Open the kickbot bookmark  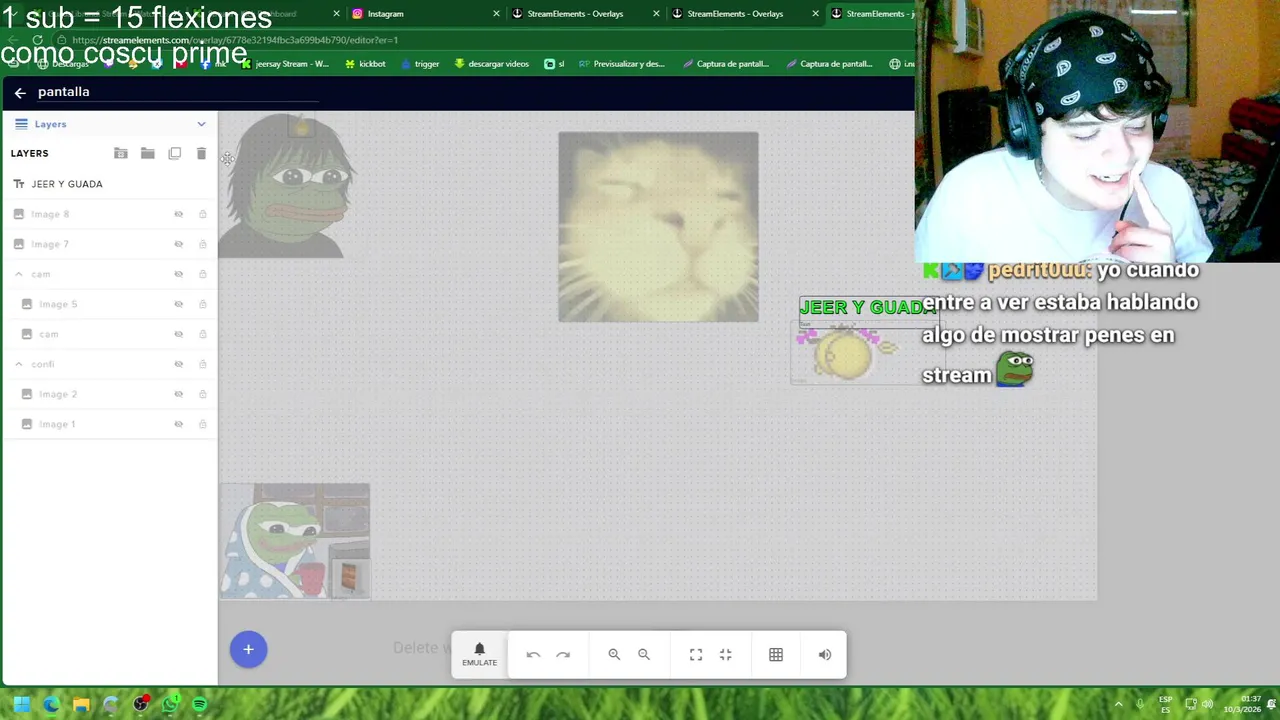pyautogui.click(x=365, y=64)
